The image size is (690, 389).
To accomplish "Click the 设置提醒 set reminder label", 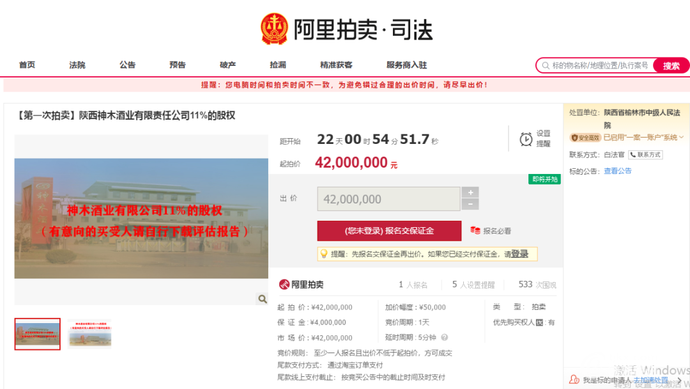I will 543,139.
